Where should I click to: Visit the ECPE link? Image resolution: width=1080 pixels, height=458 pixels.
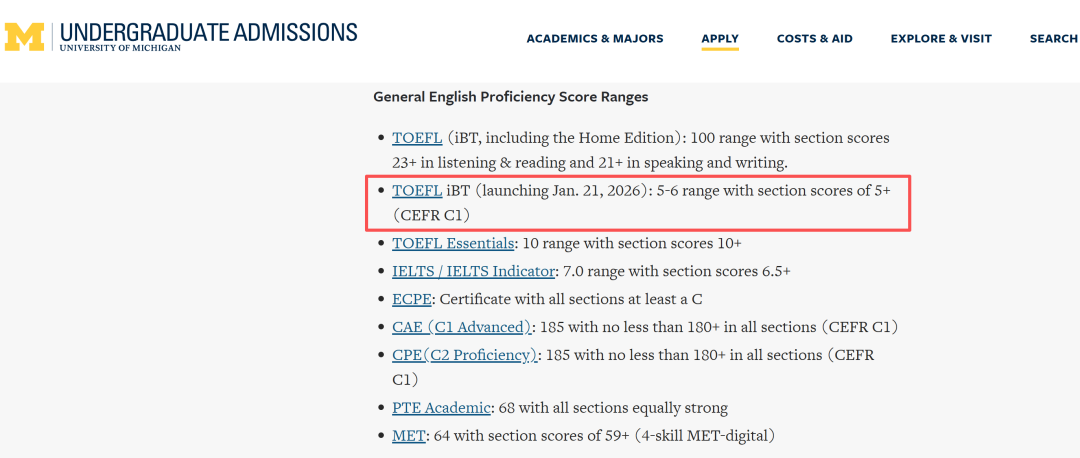[x=412, y=299]
